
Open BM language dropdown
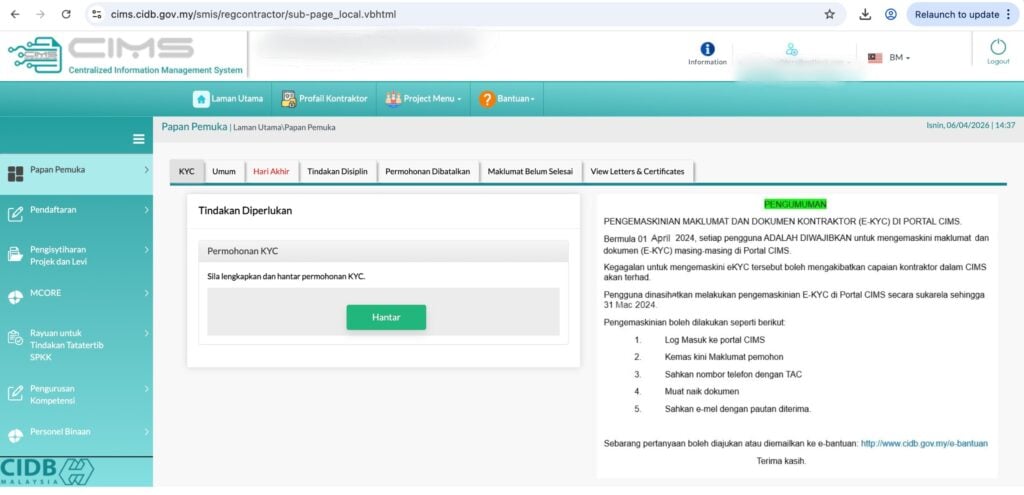[x=899, y=57]
